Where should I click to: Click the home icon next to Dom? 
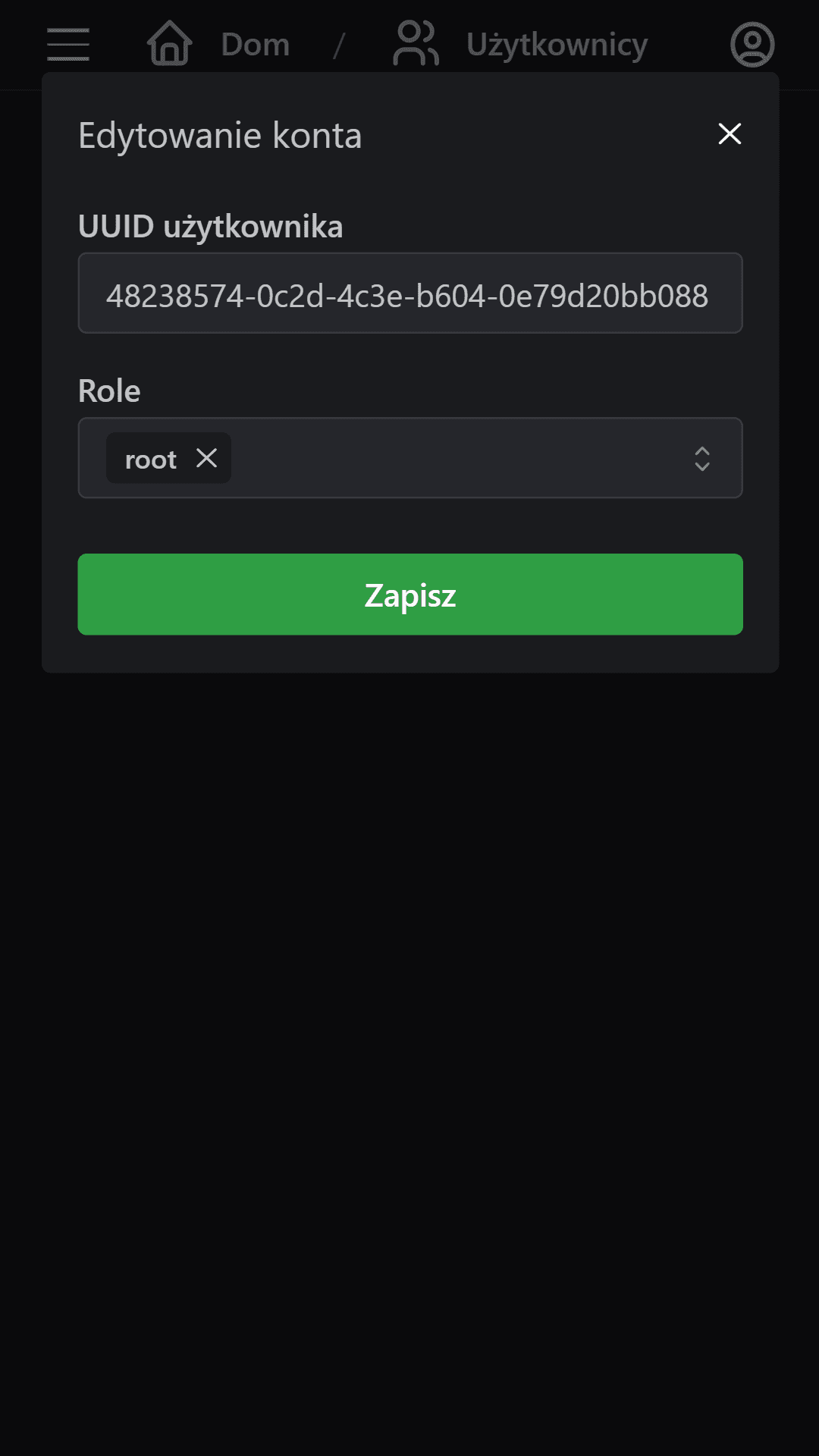pyautogui.click(x=168, y=43)
